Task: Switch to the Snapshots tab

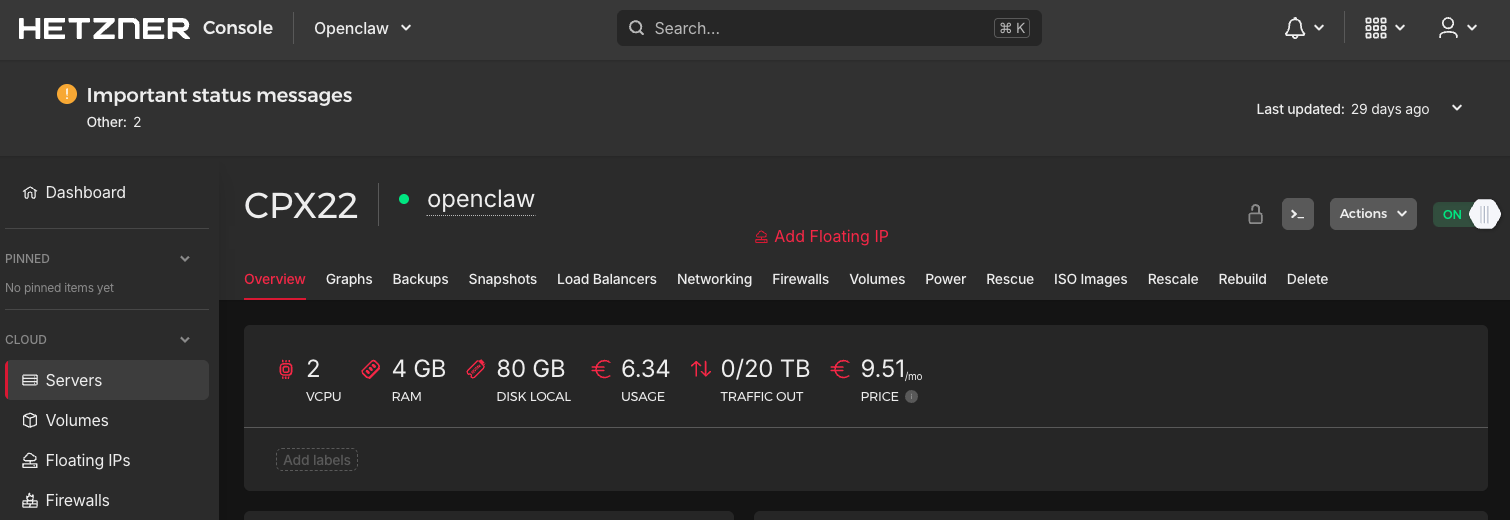Action: [x=503, y=279]
